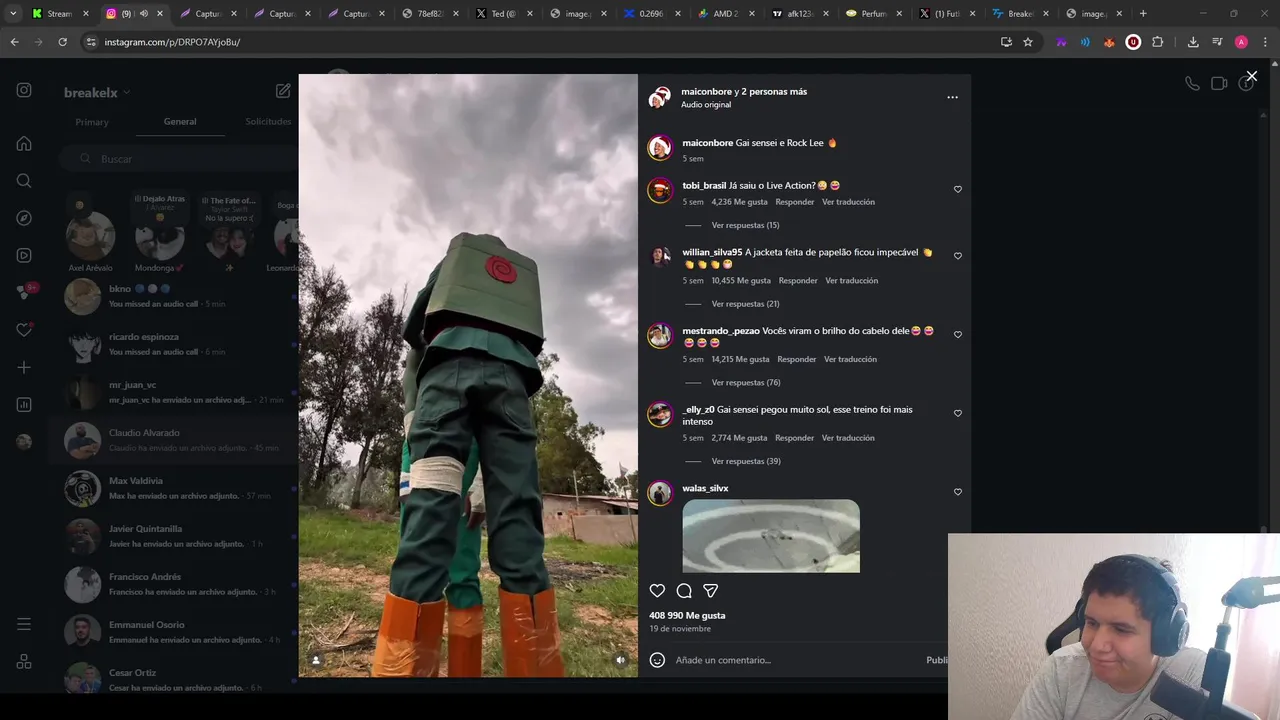This screenshot has width=1280, height=720.
Task: Switch to the General inbox tab
Action: (x=180, y=122)
